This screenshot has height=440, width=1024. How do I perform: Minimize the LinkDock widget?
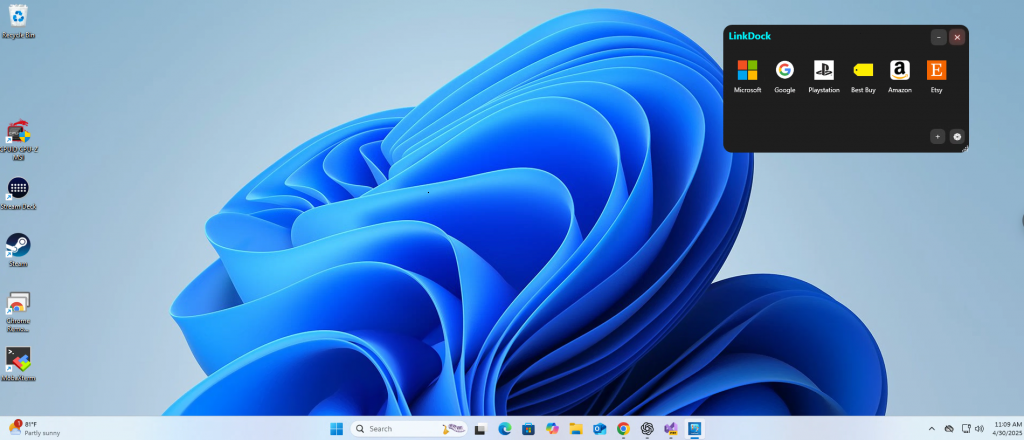click(938, 37)
